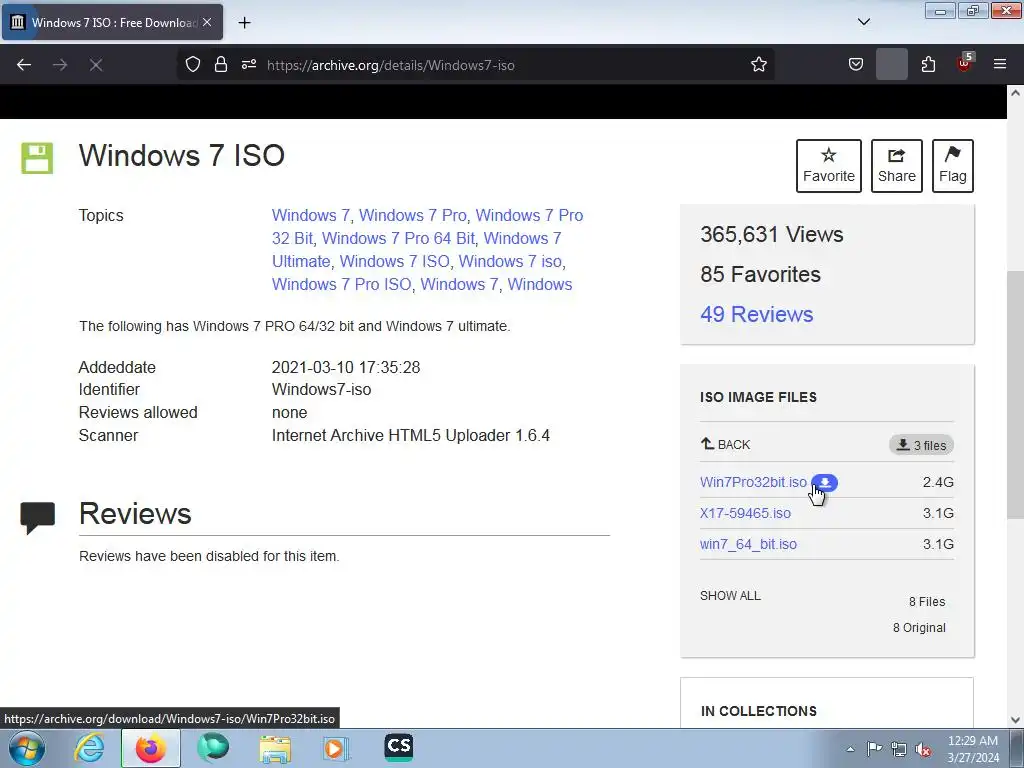Open the 8 Original count link
The height and width of the screenshot is (768, 1024).
(919, 628)
